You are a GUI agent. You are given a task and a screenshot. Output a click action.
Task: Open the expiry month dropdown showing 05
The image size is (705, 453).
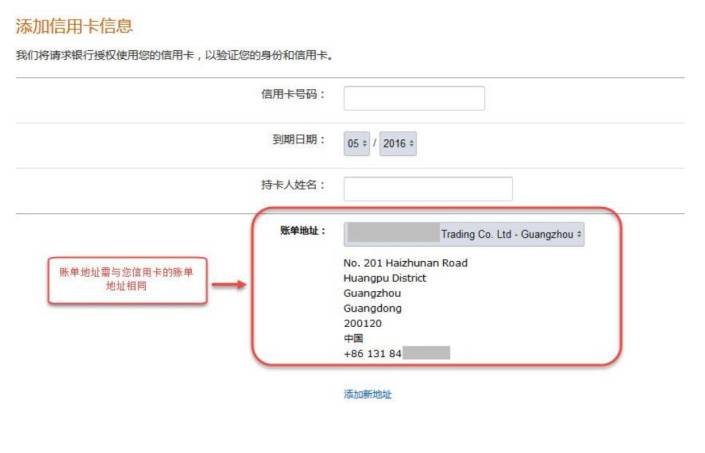tap(357, 144)
